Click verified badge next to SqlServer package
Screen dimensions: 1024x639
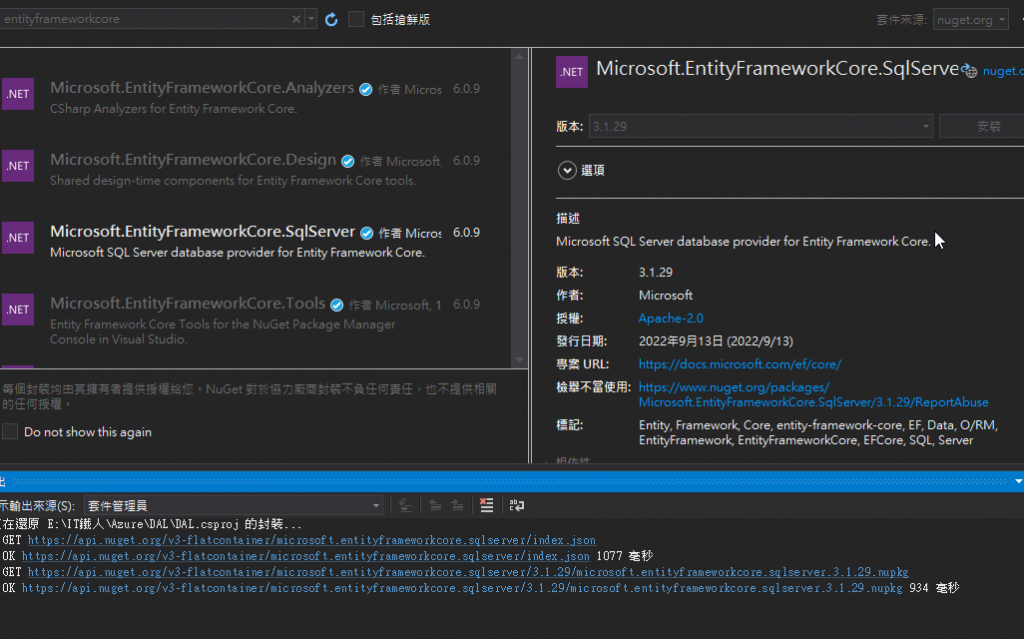pyautogui.click(x=367, y=233)
